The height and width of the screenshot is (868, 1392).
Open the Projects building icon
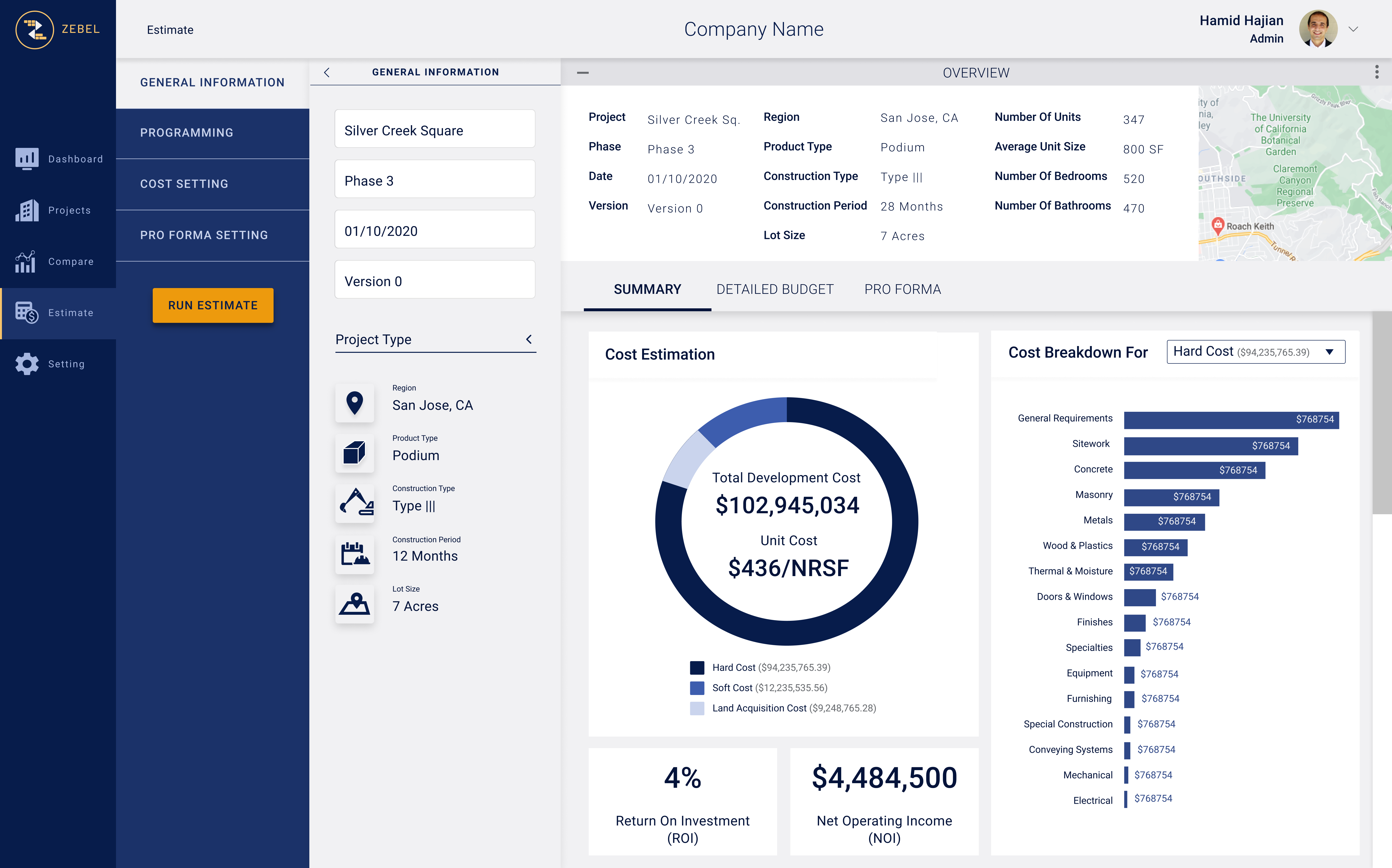(x=27, y=210)
